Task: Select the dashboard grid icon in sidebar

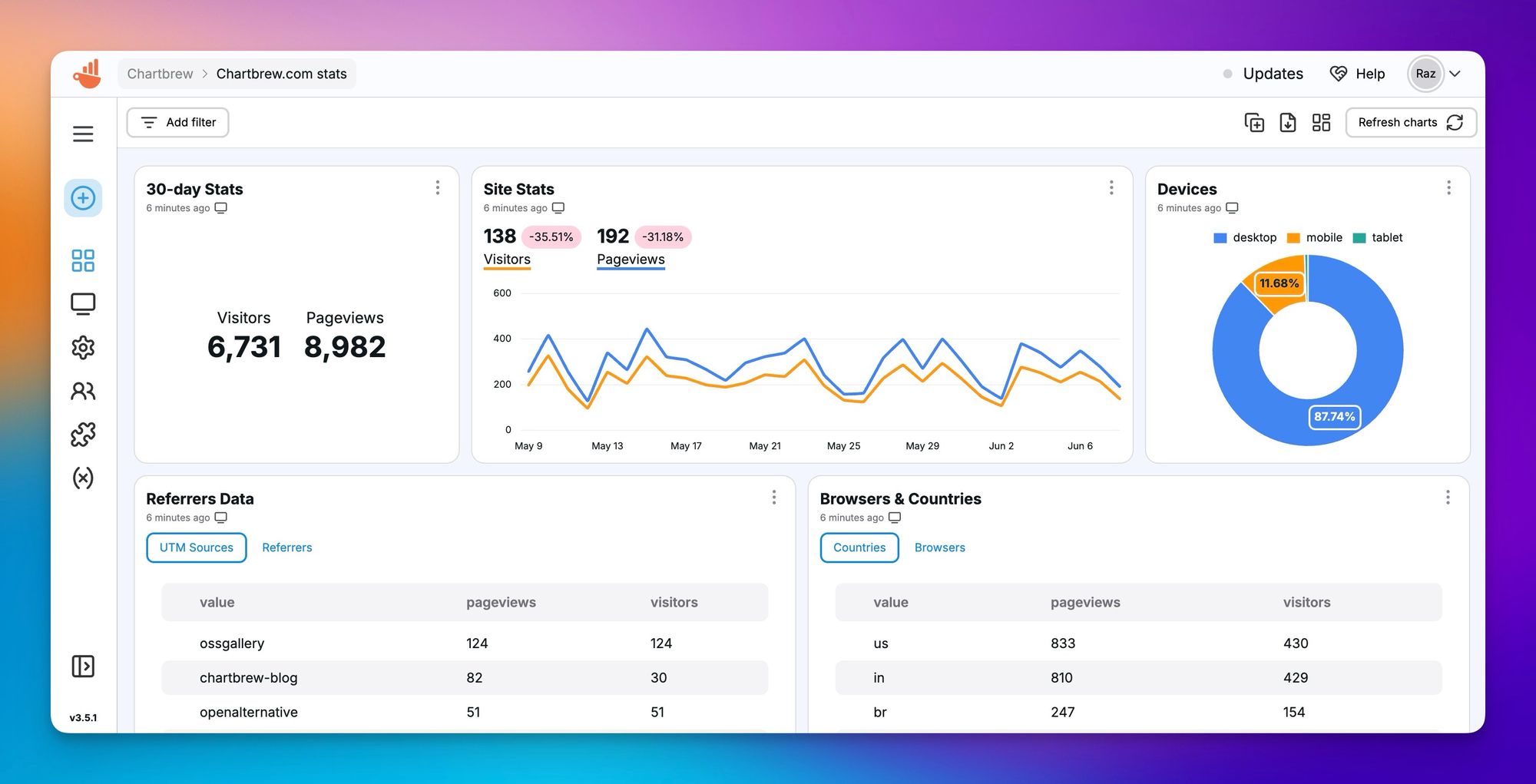Action: click(83, 260)
